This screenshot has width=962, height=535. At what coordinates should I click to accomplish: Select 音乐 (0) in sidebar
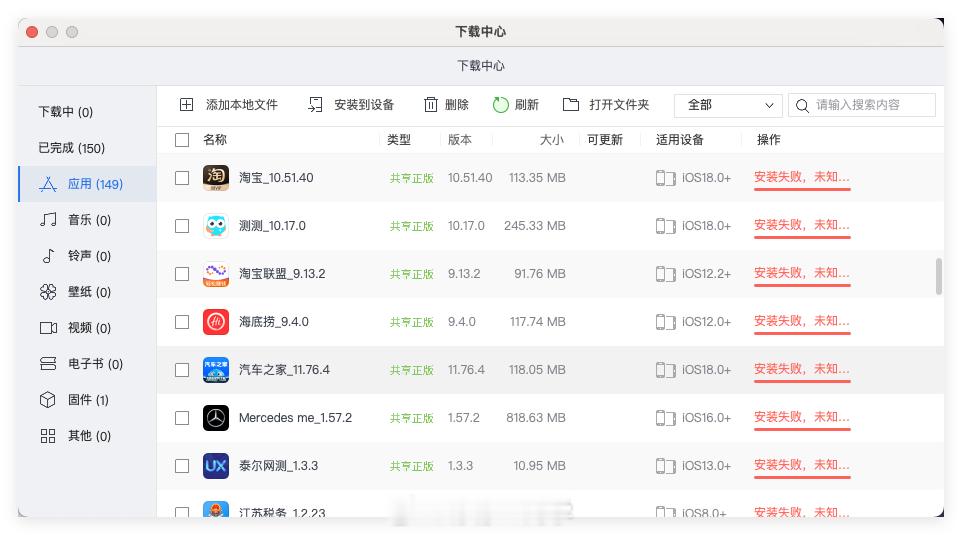(x=87, y=220)
